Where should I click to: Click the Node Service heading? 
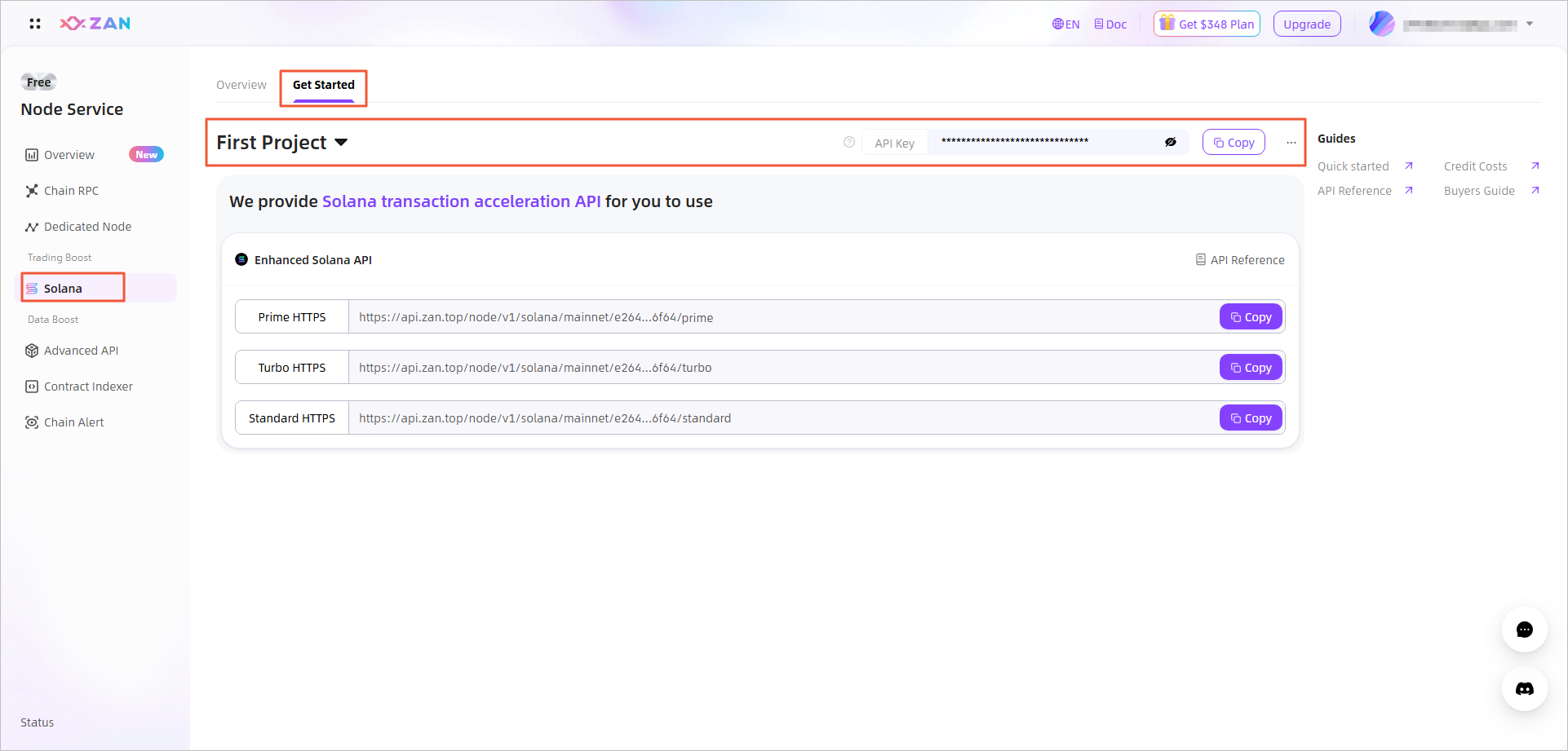pos(72,109)
